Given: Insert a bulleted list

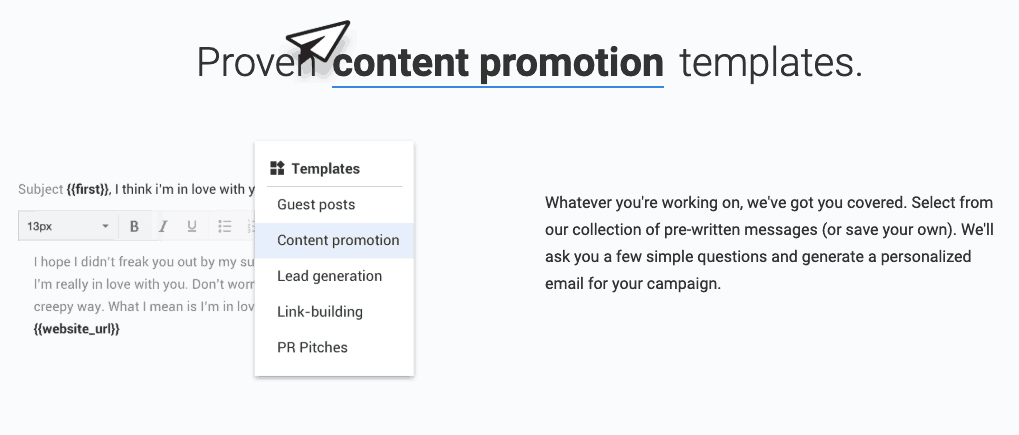Looking at the screenshot, I should point(225,226).
